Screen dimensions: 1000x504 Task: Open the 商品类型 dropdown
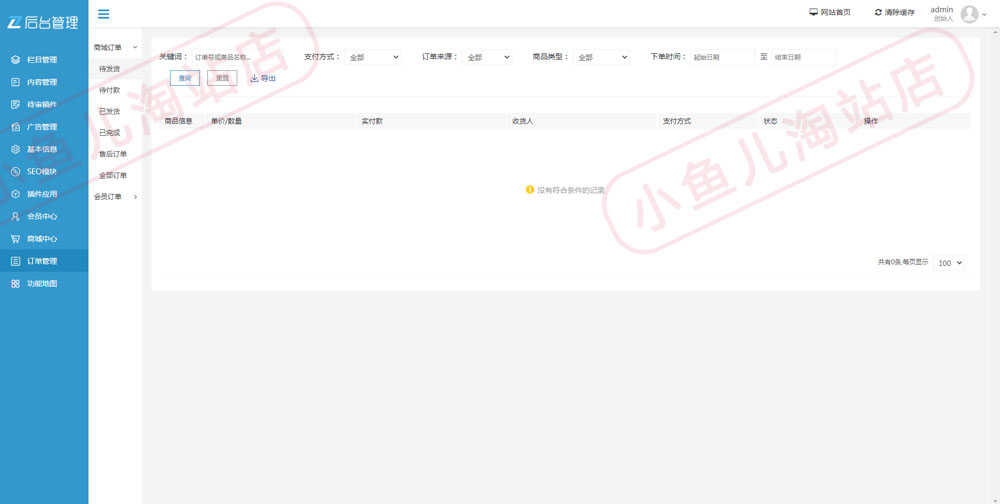pyautogui.click(x=601, y=57)
